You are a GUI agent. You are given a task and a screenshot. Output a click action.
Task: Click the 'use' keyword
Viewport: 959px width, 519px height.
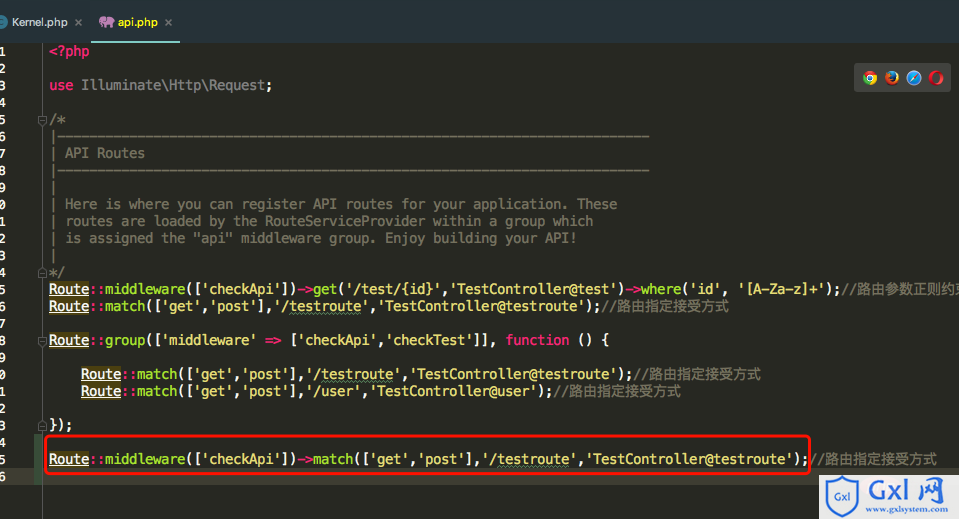[x=61, y=86]
